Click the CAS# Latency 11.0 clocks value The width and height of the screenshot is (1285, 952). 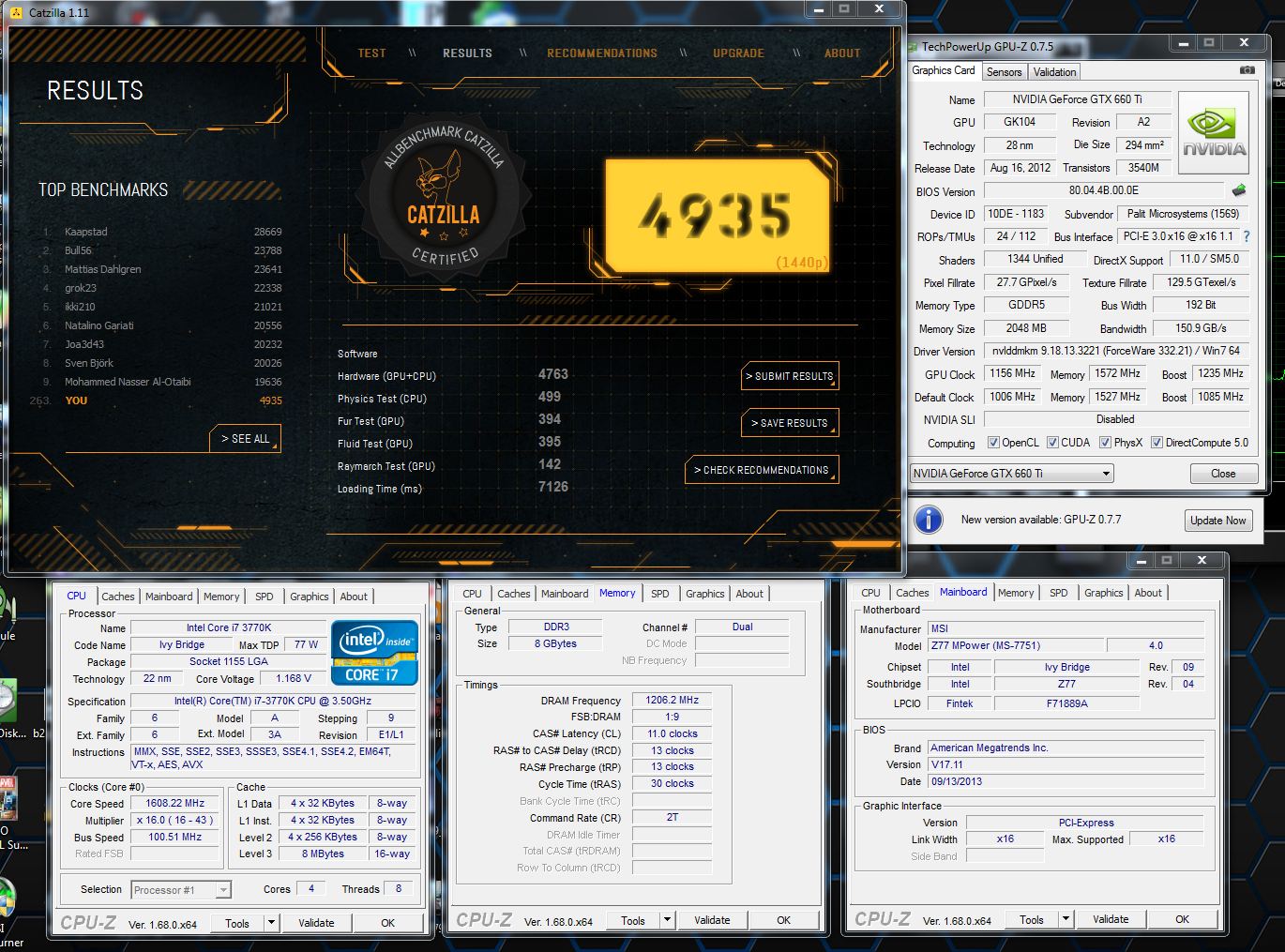[672, 733]
